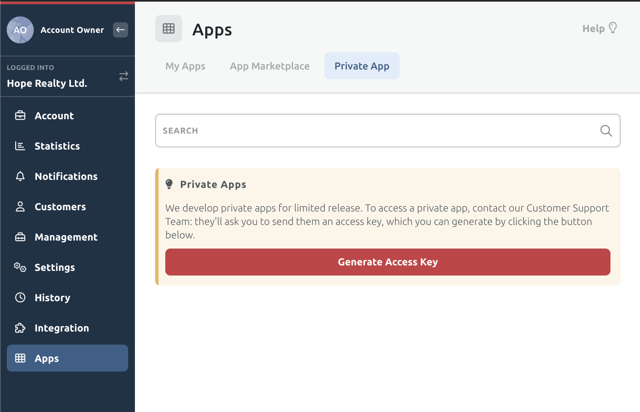Open Account in the sidebar
Viewport: 640px width, 412px height.
click(54, 116)
